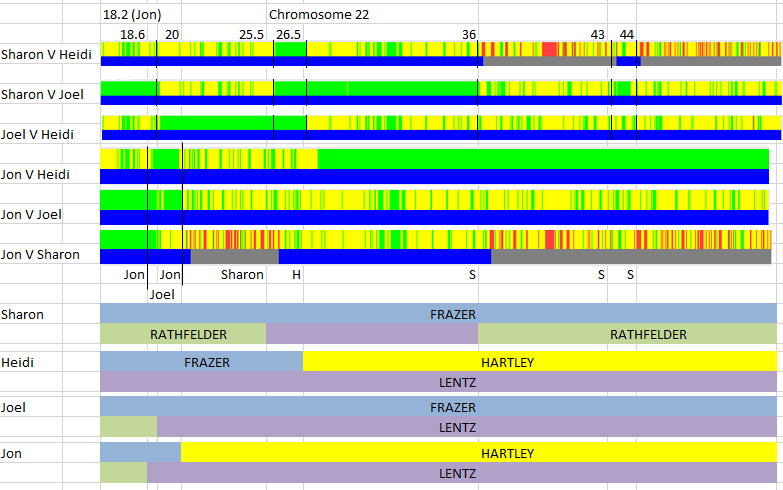
Task: Click the Joel V Heidi row label
Action: 41,135
